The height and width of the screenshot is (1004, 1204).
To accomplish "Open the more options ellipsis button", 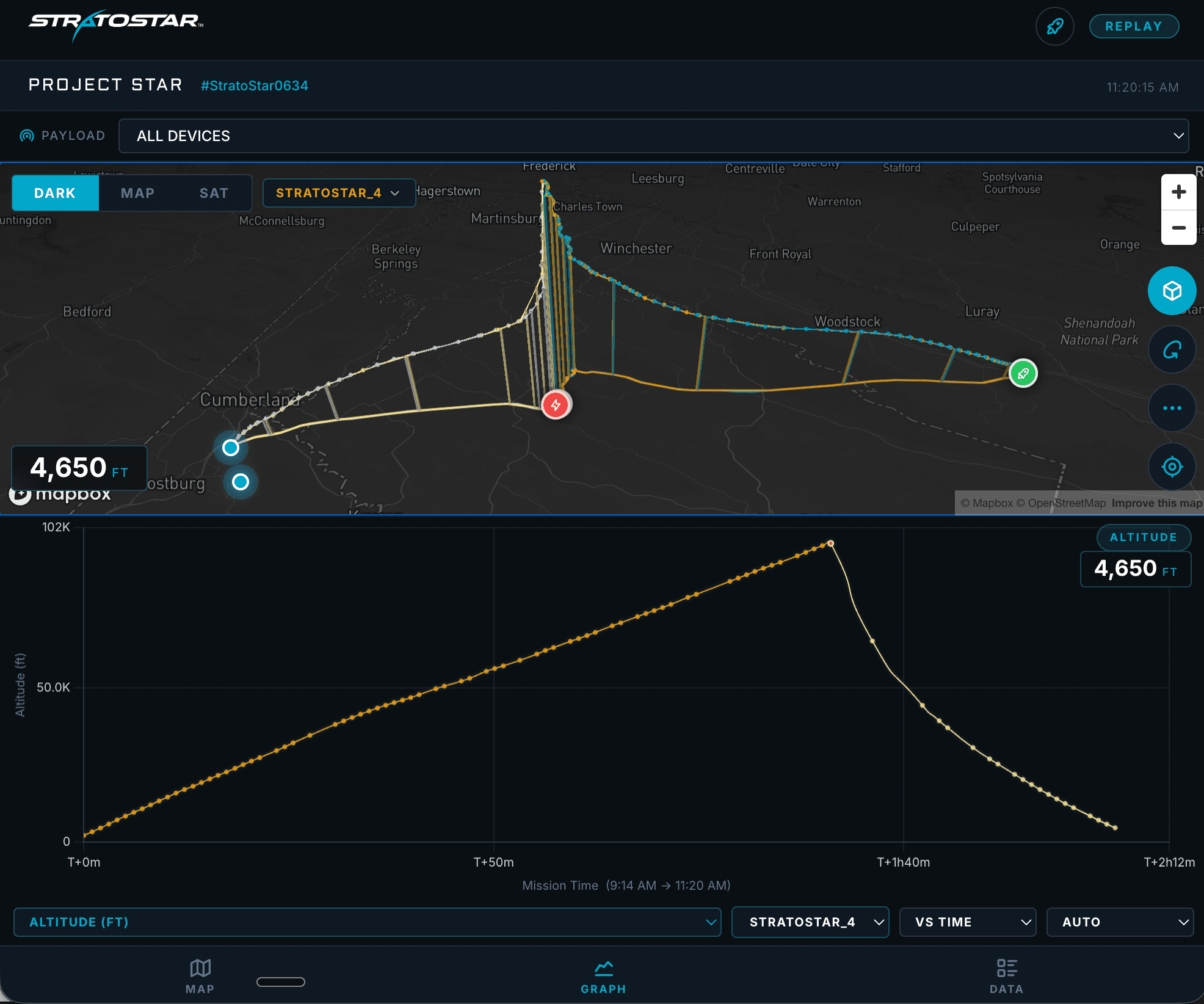I will tap(1172, 408).
